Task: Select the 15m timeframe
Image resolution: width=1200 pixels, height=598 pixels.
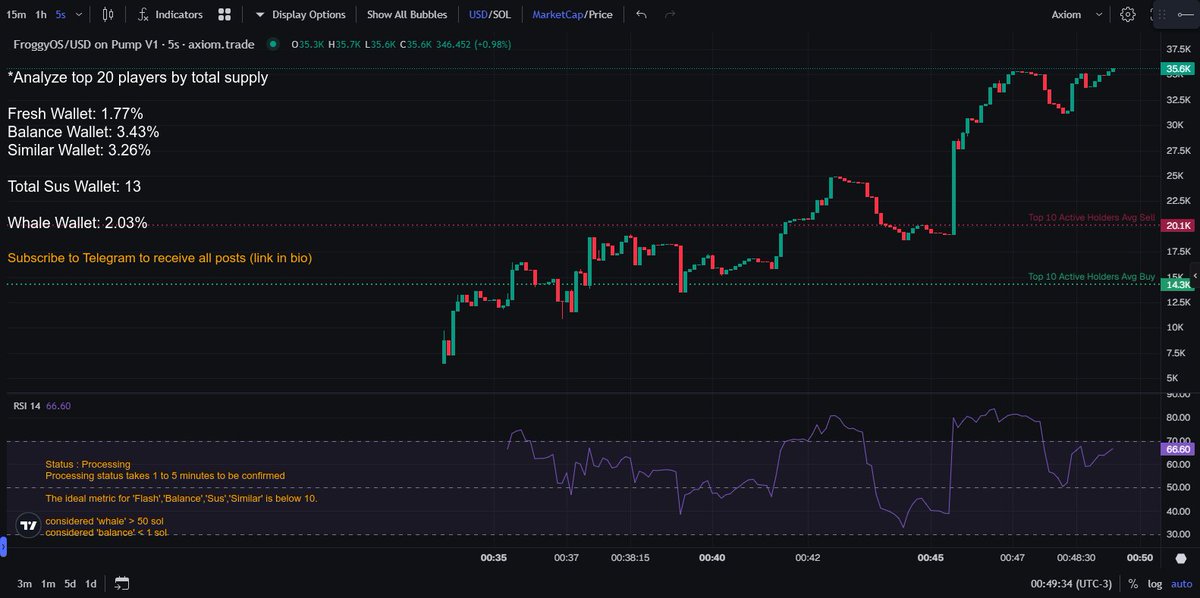Action: [x=18, y=14]
